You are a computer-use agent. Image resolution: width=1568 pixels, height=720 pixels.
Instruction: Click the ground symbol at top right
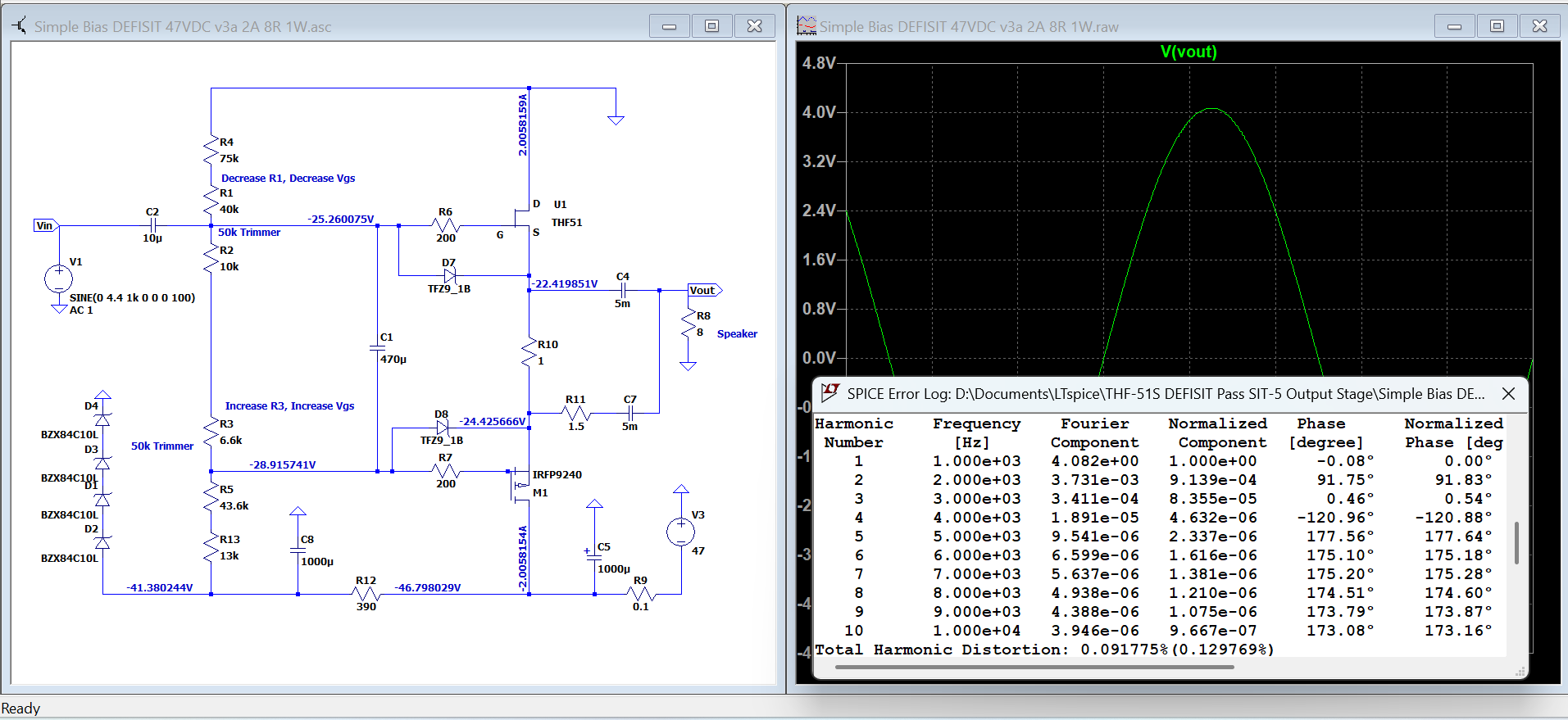(616, 120)
